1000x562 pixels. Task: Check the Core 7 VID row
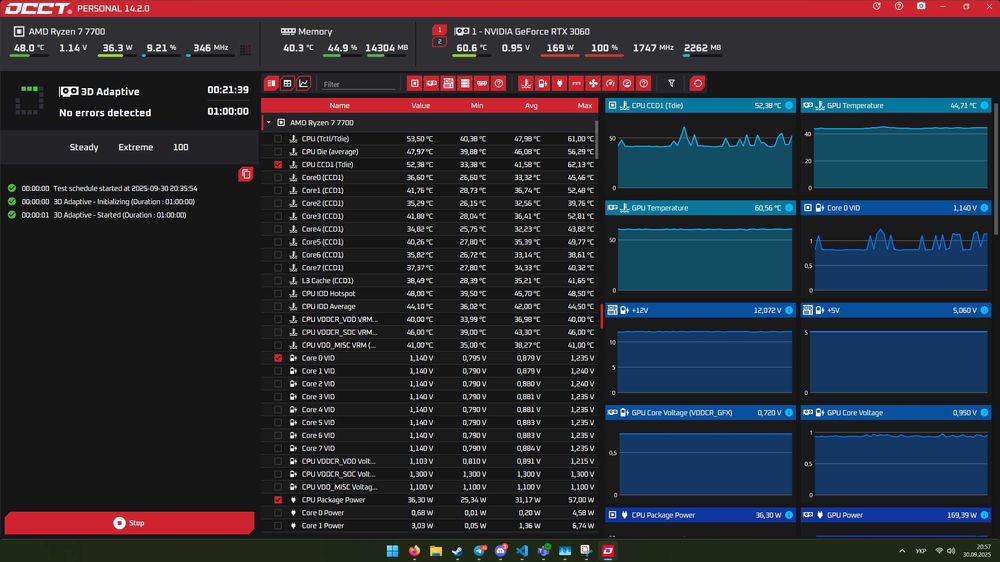pyautogui.click(x=278, y=448)
